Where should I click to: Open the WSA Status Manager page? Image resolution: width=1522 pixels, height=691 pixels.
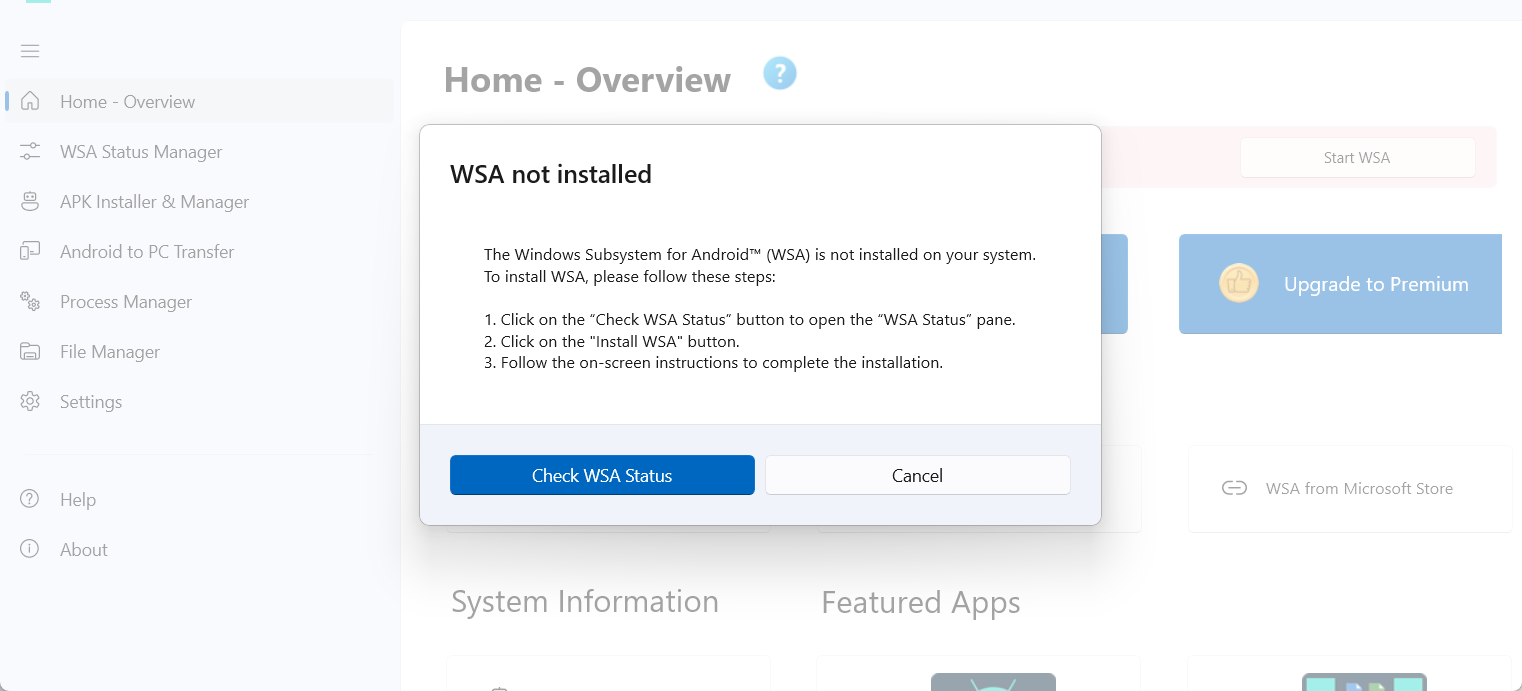click(141, 152)
